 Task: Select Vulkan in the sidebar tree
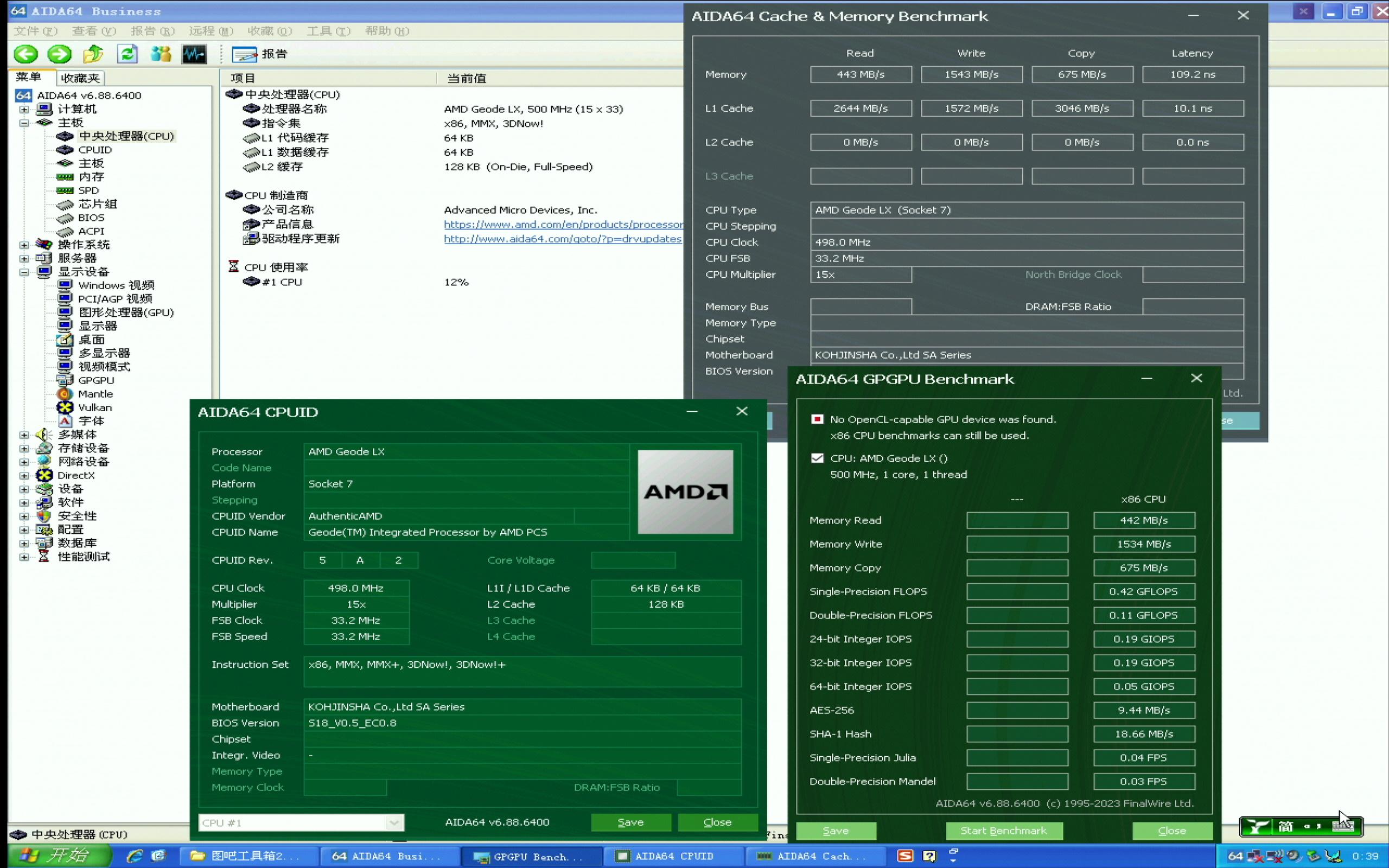pos(95,407)
